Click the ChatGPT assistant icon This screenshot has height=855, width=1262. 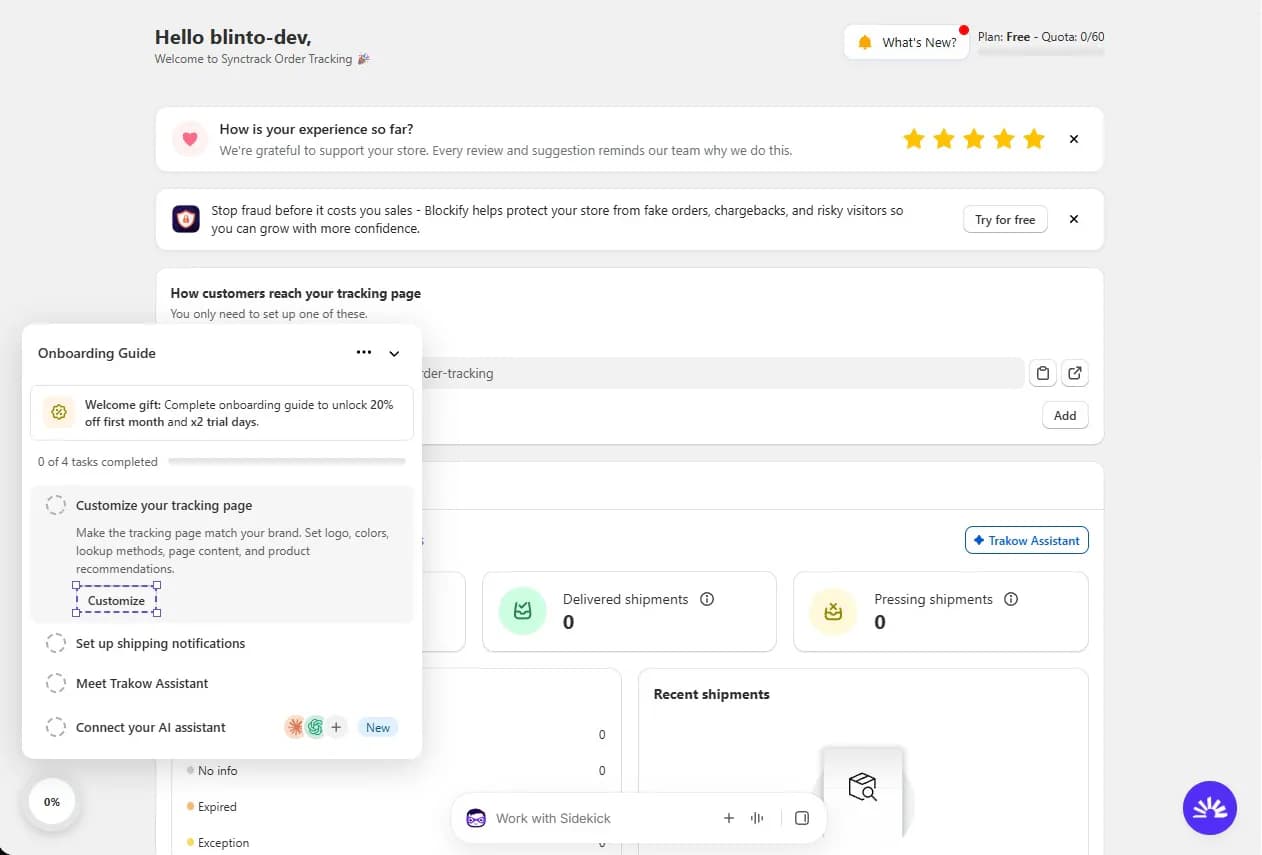tap(315, 727)
